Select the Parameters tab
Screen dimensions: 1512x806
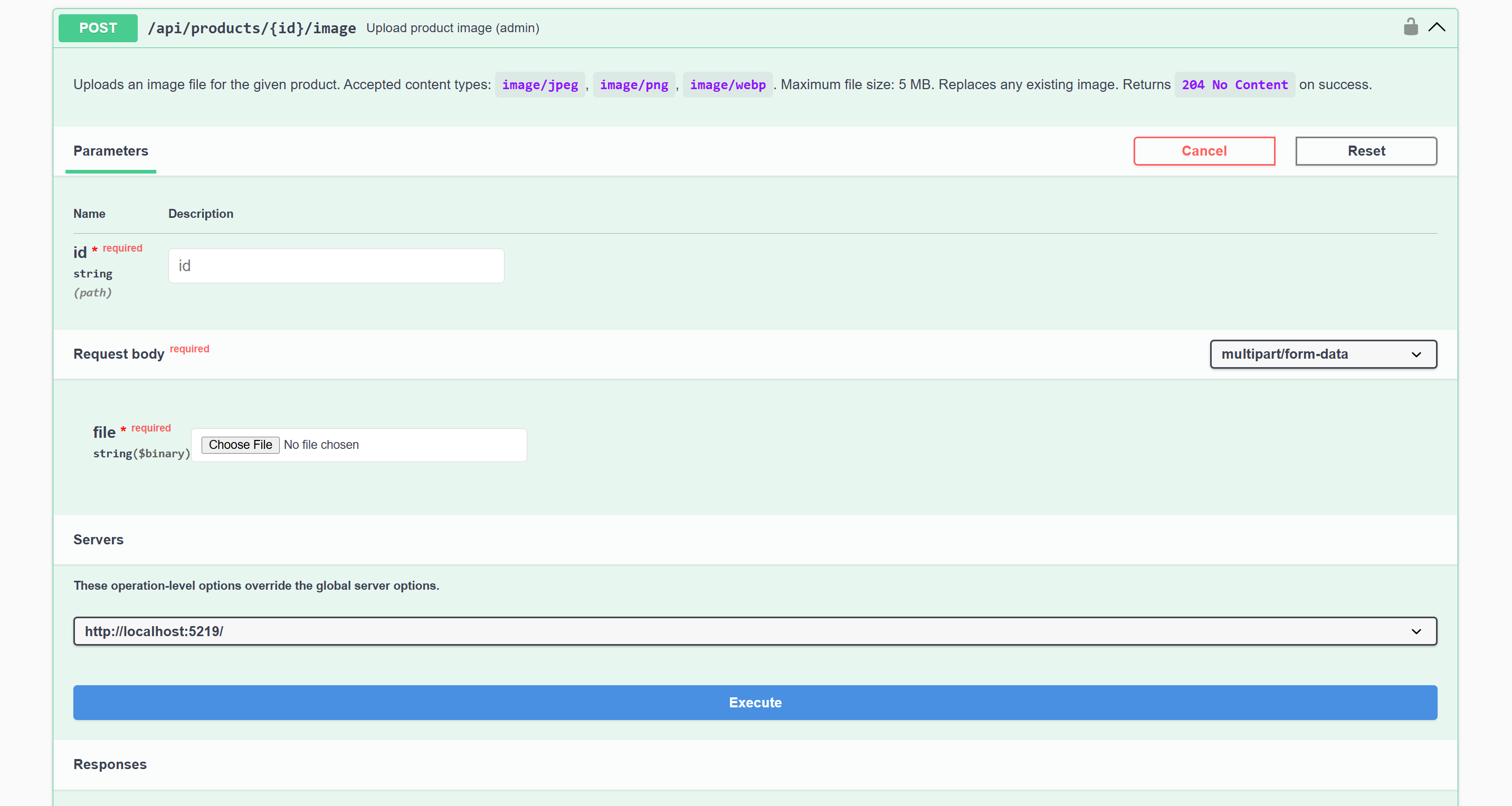click(x=110, y=151)
